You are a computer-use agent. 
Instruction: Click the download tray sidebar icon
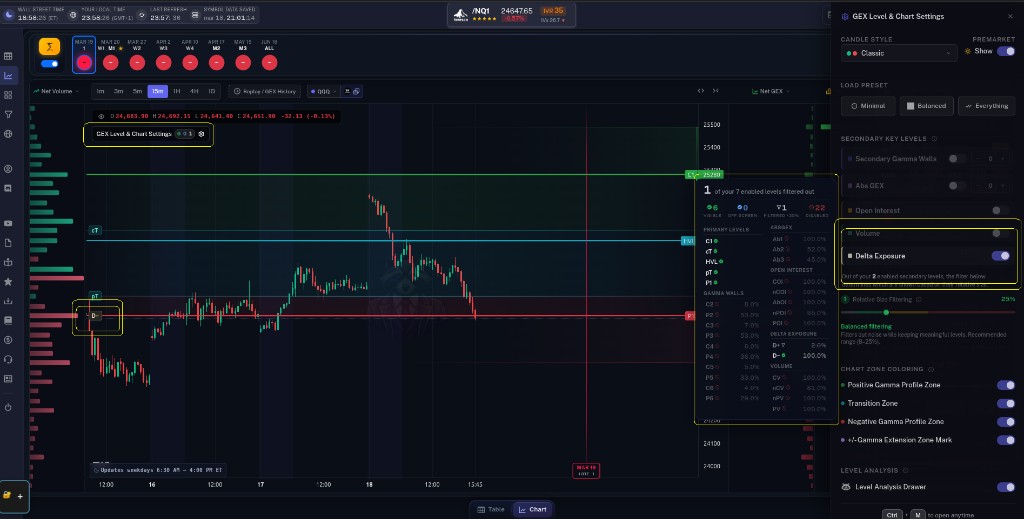click(8, 301)
